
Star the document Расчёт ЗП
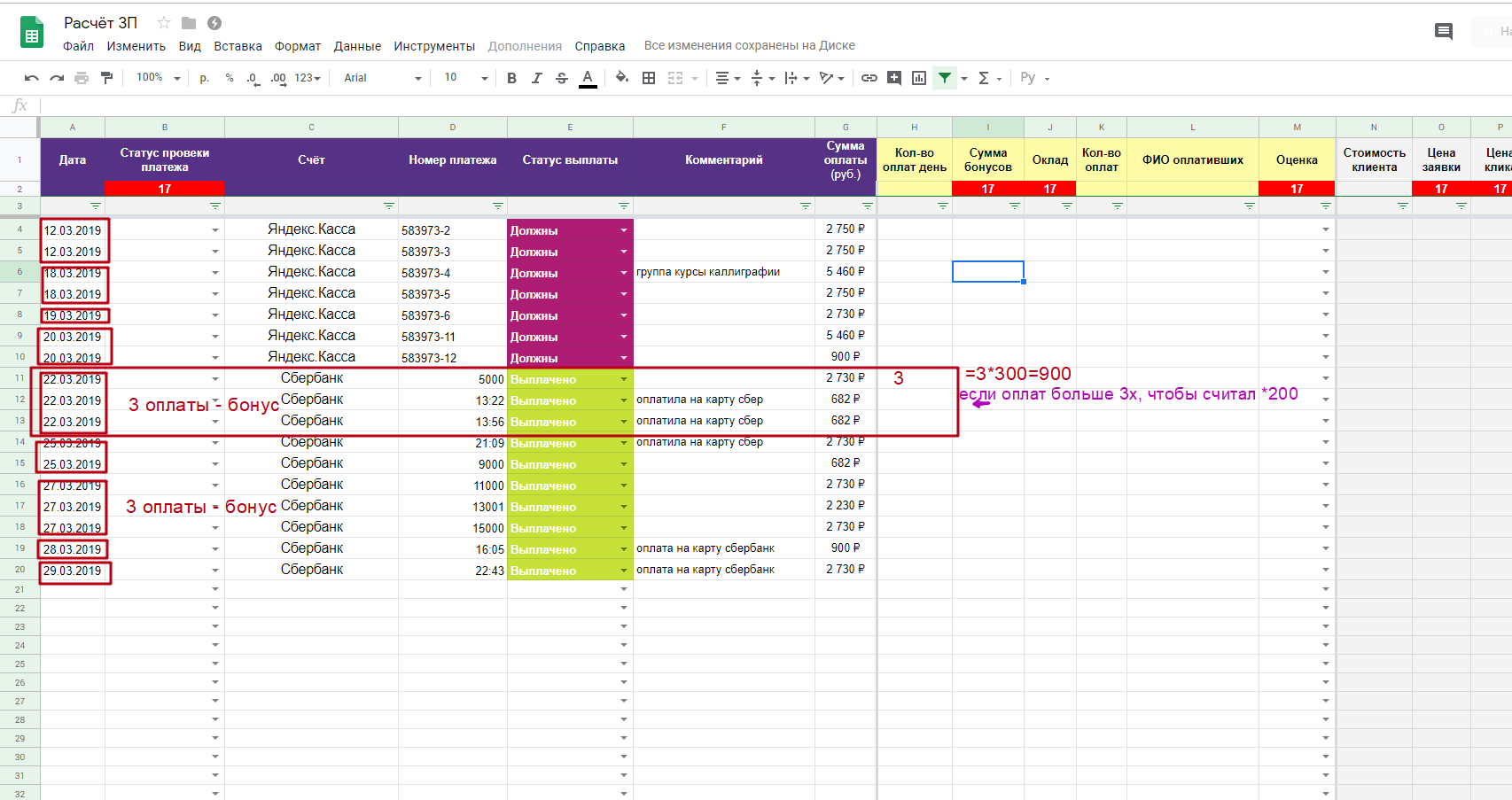click(x=164, y=23)
